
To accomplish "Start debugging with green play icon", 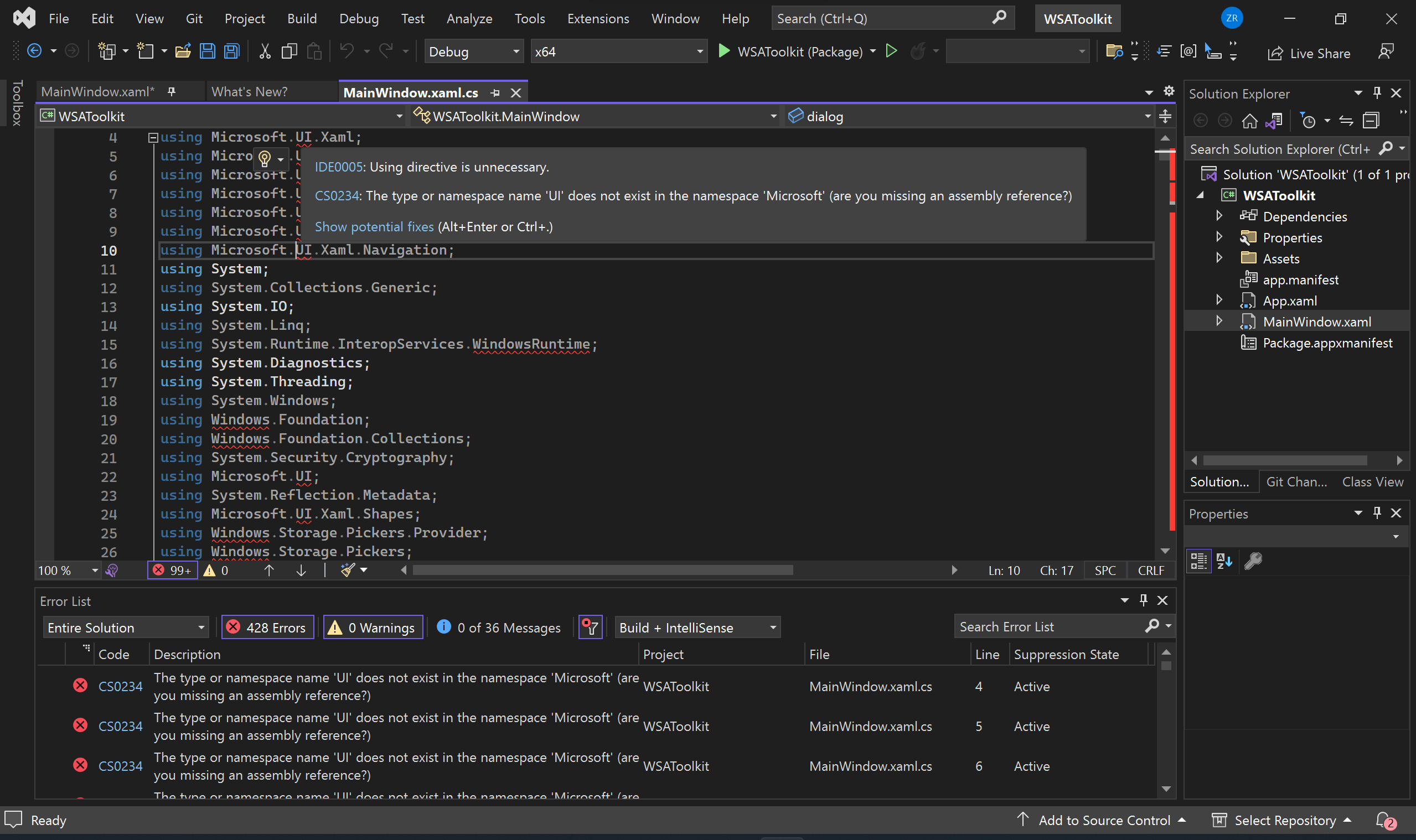I will 723,51.
